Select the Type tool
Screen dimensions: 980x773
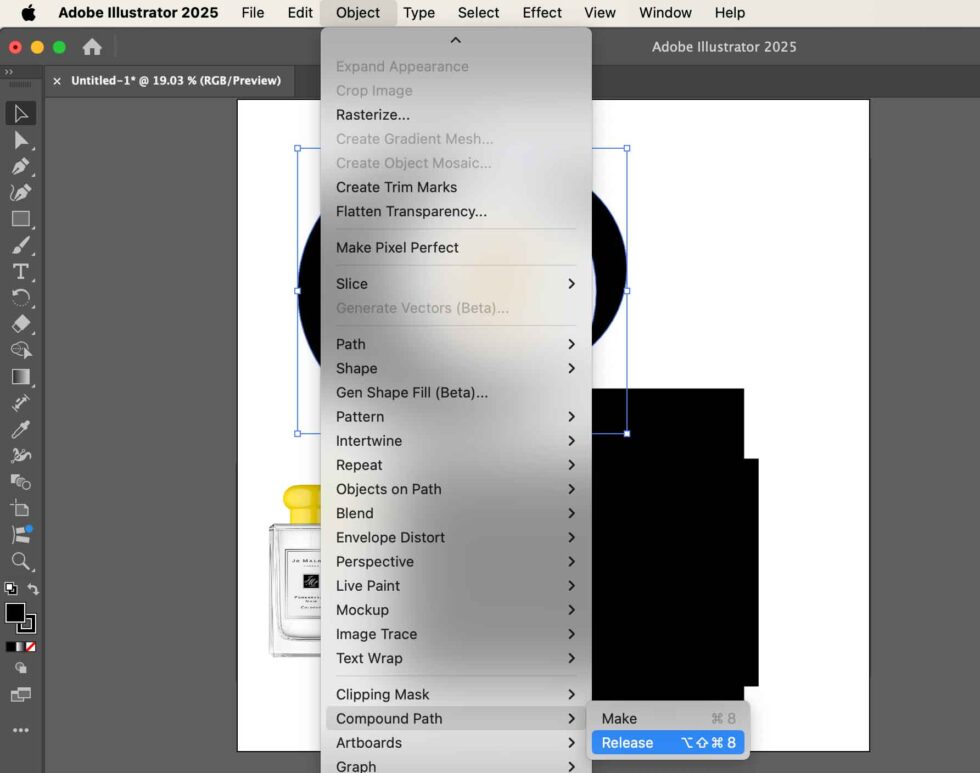[22, 271]
